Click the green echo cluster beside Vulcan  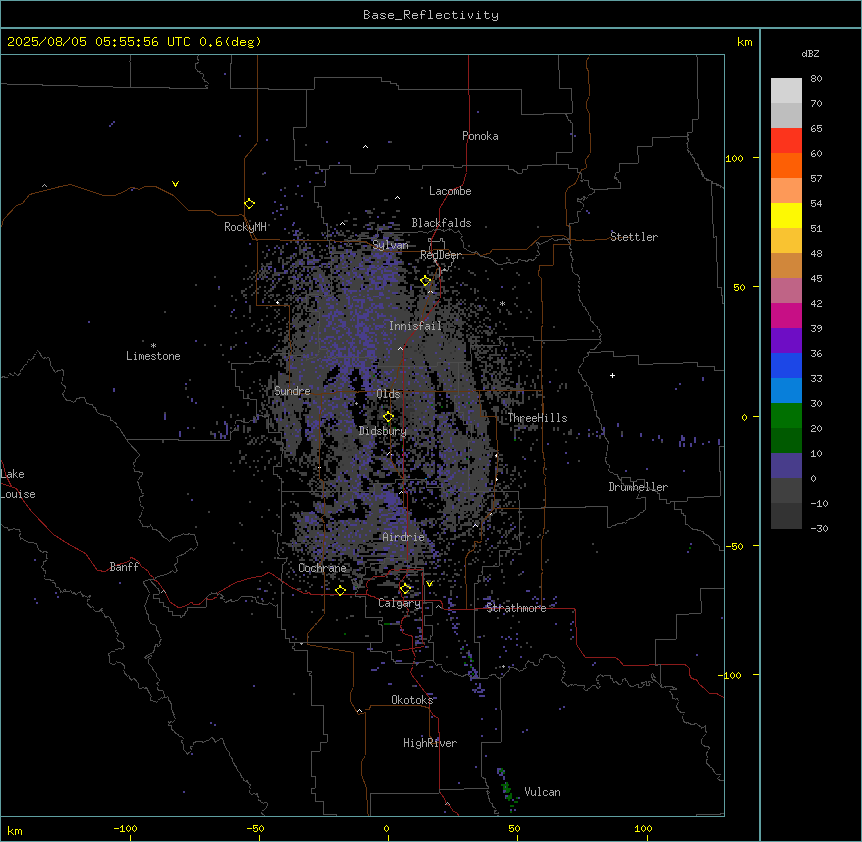[x=508, y=790]
